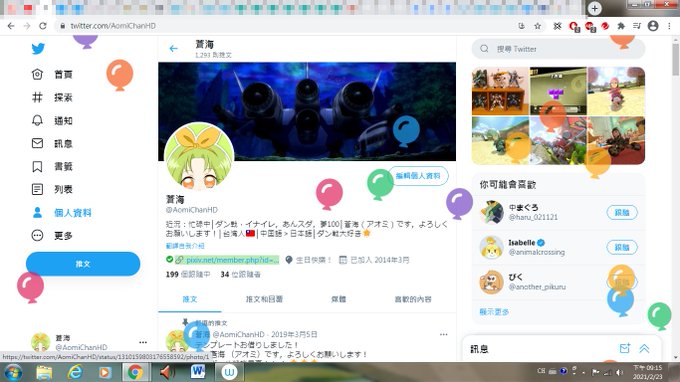680x382 pixels.
Task: Switch to Chrome in the taskbar
Action: (x=135, y=372)
